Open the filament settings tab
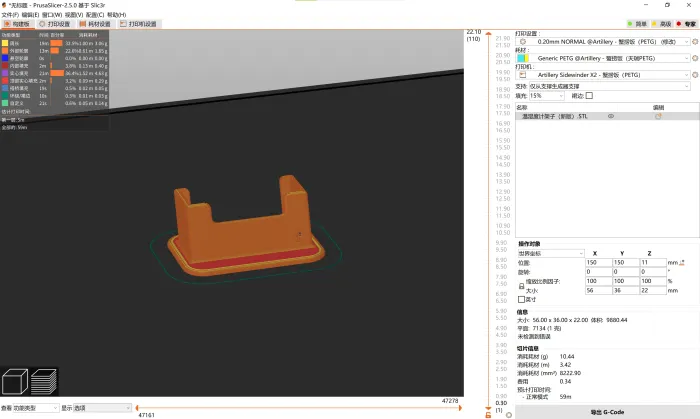The width and height of the screenshot is (700, 419). point(95,24)
